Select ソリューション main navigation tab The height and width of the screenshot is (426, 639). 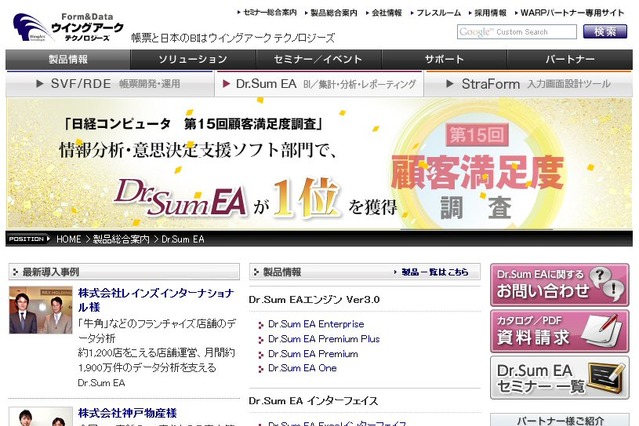[x=193, y=60]
